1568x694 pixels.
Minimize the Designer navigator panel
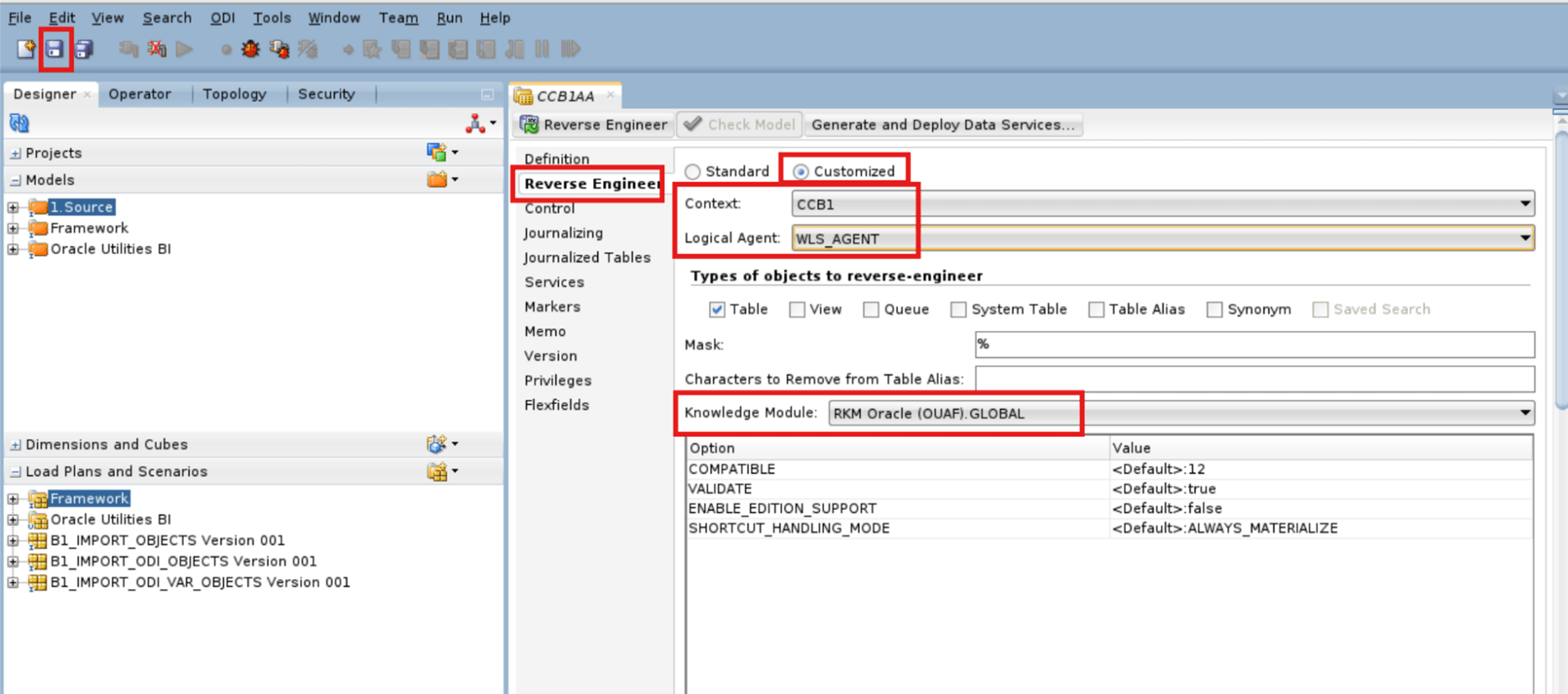coord(487,94)
